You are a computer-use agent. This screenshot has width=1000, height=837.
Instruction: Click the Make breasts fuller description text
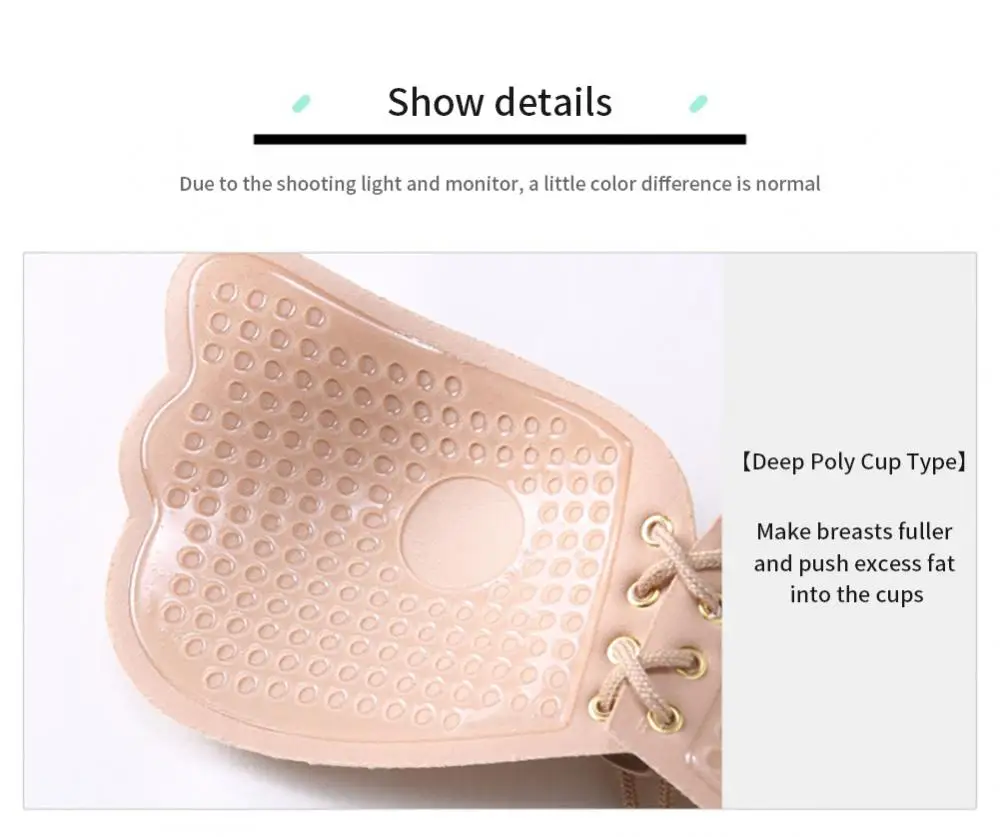click(854, 563)
